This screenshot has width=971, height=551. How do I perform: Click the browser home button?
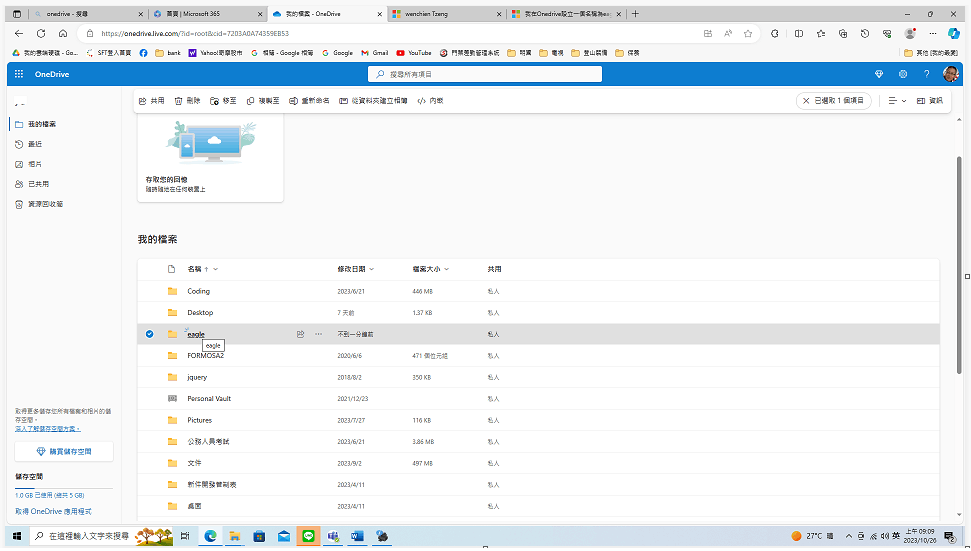63,33
